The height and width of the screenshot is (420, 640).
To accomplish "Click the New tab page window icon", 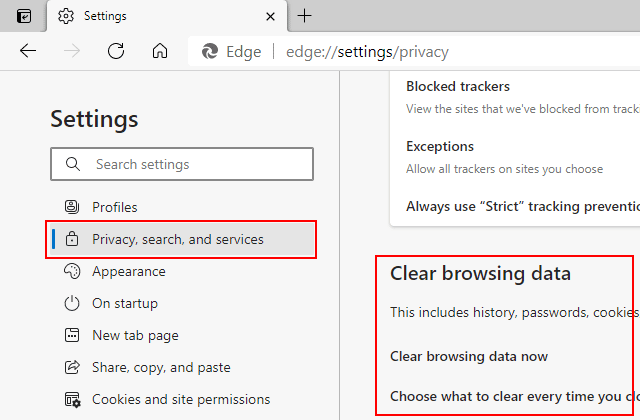I will [x=72, y=335].
